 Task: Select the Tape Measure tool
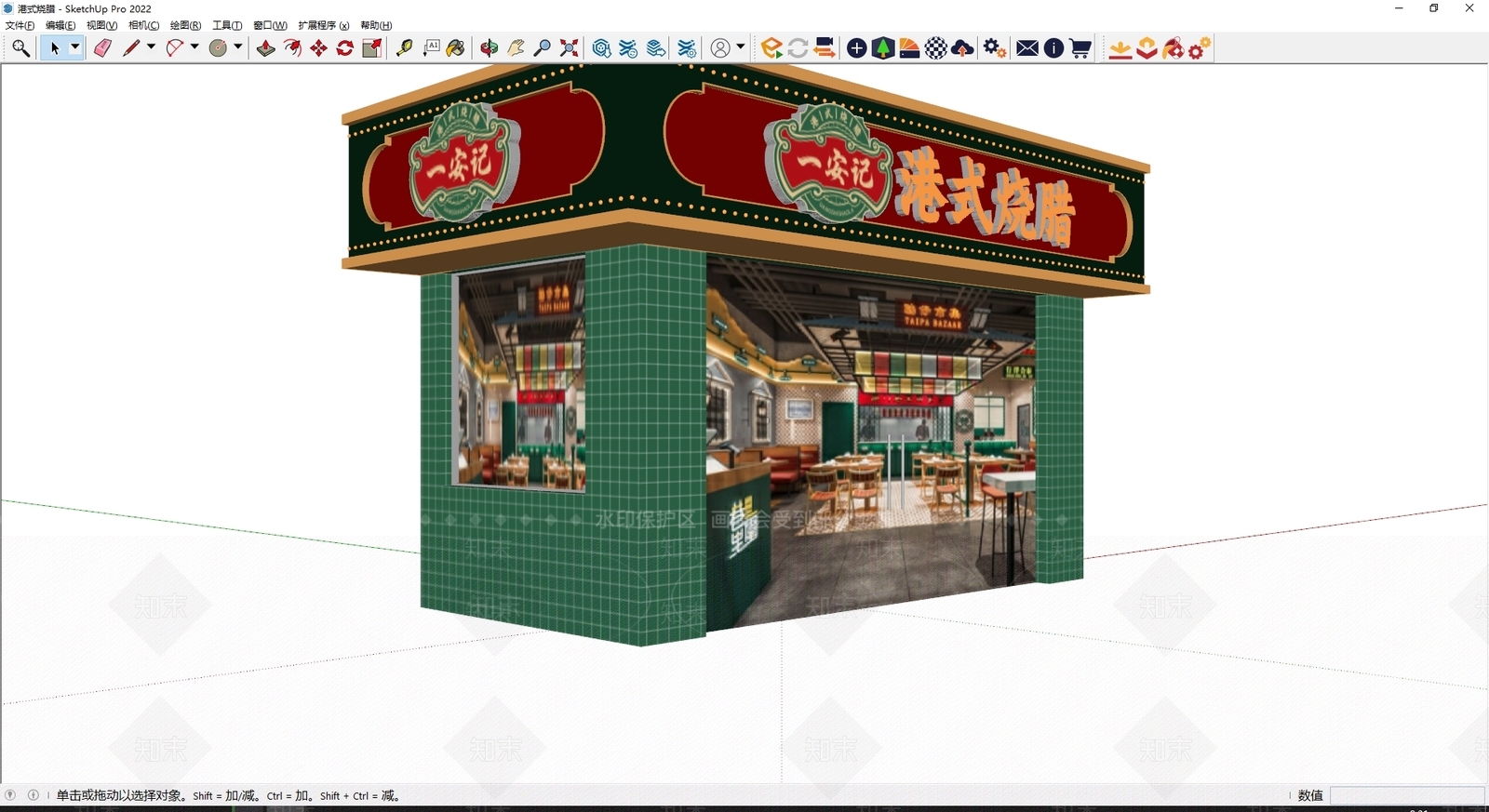pyautogui.click(x=405, y=48)
